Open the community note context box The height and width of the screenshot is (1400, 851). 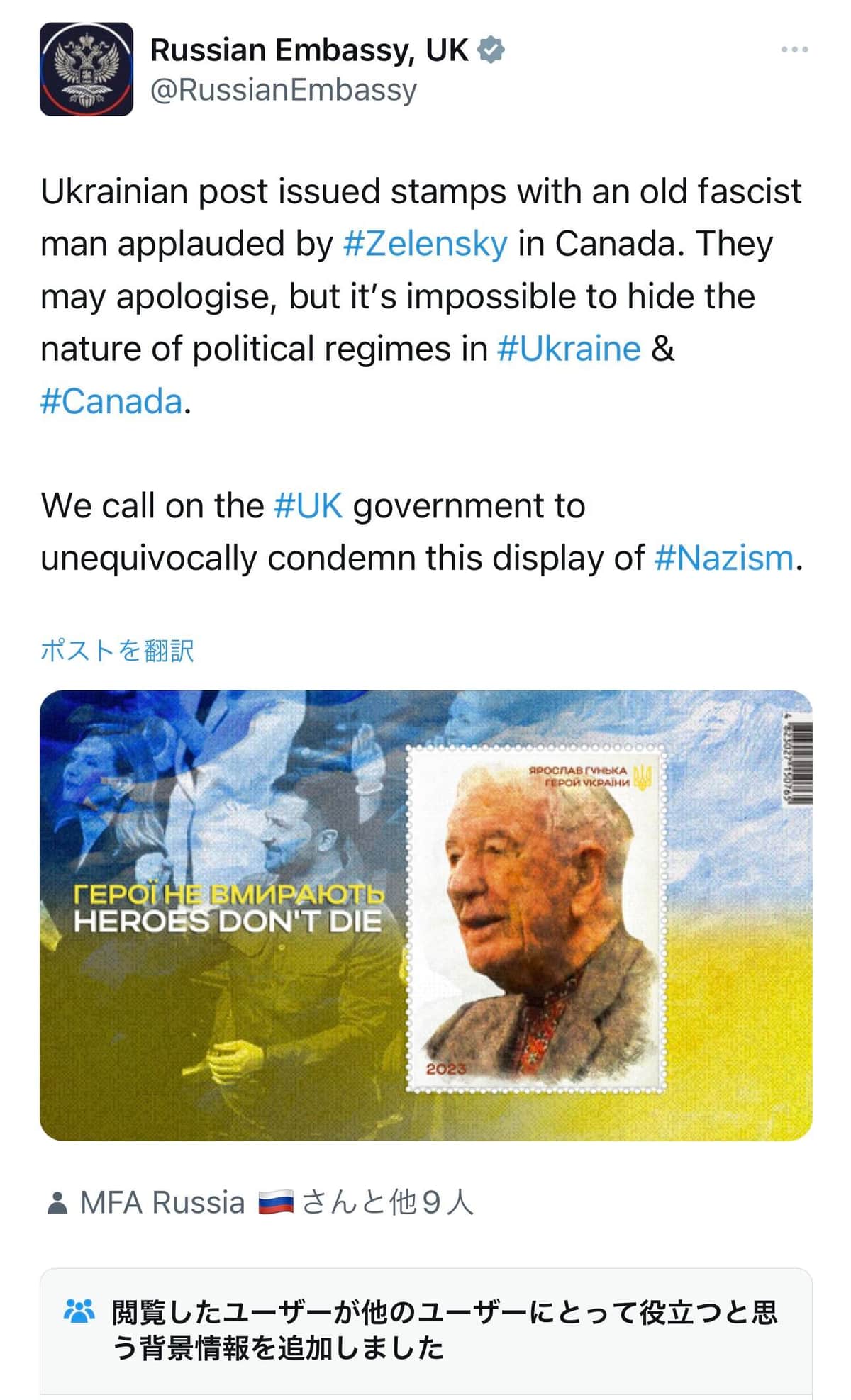click(425, 1333)
